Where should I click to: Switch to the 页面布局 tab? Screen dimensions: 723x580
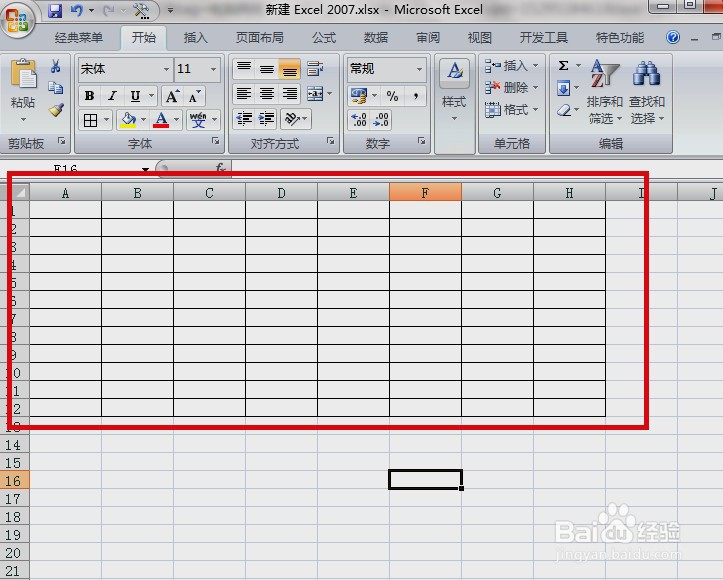(260, 37)
